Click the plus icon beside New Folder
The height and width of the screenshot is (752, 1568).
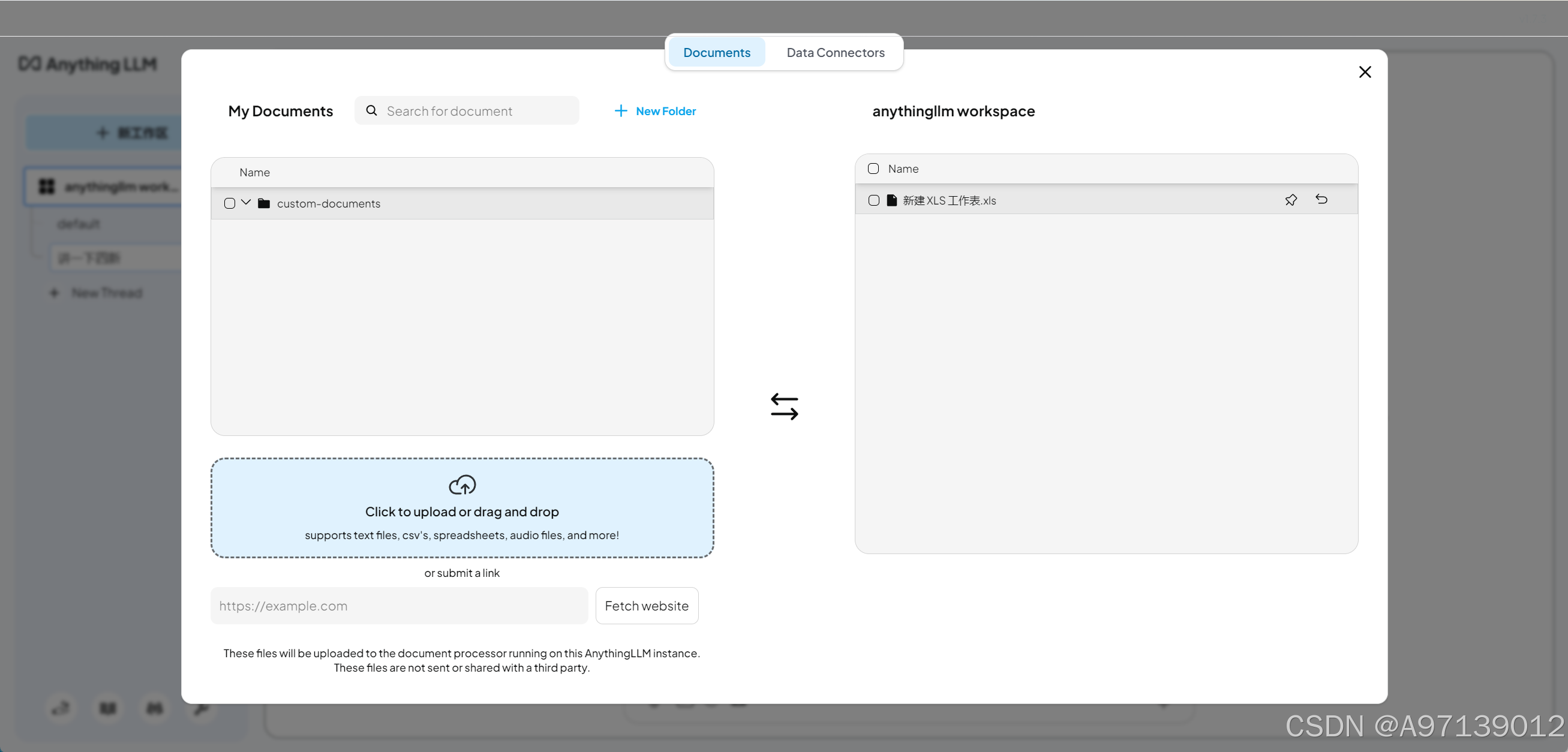click(620, 110)
